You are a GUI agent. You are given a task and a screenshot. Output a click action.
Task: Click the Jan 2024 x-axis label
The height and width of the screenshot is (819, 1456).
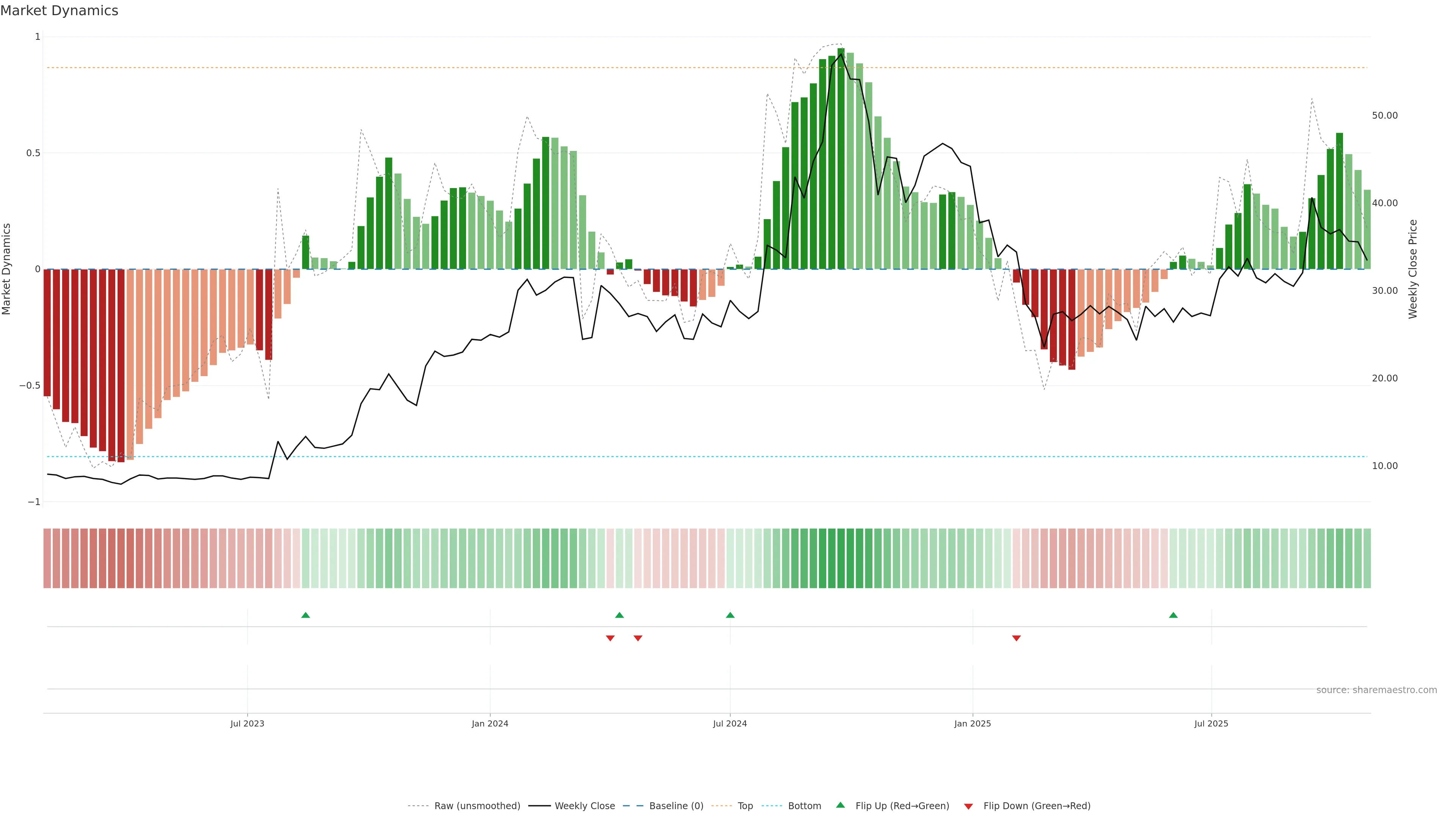(x=490, y=723)
